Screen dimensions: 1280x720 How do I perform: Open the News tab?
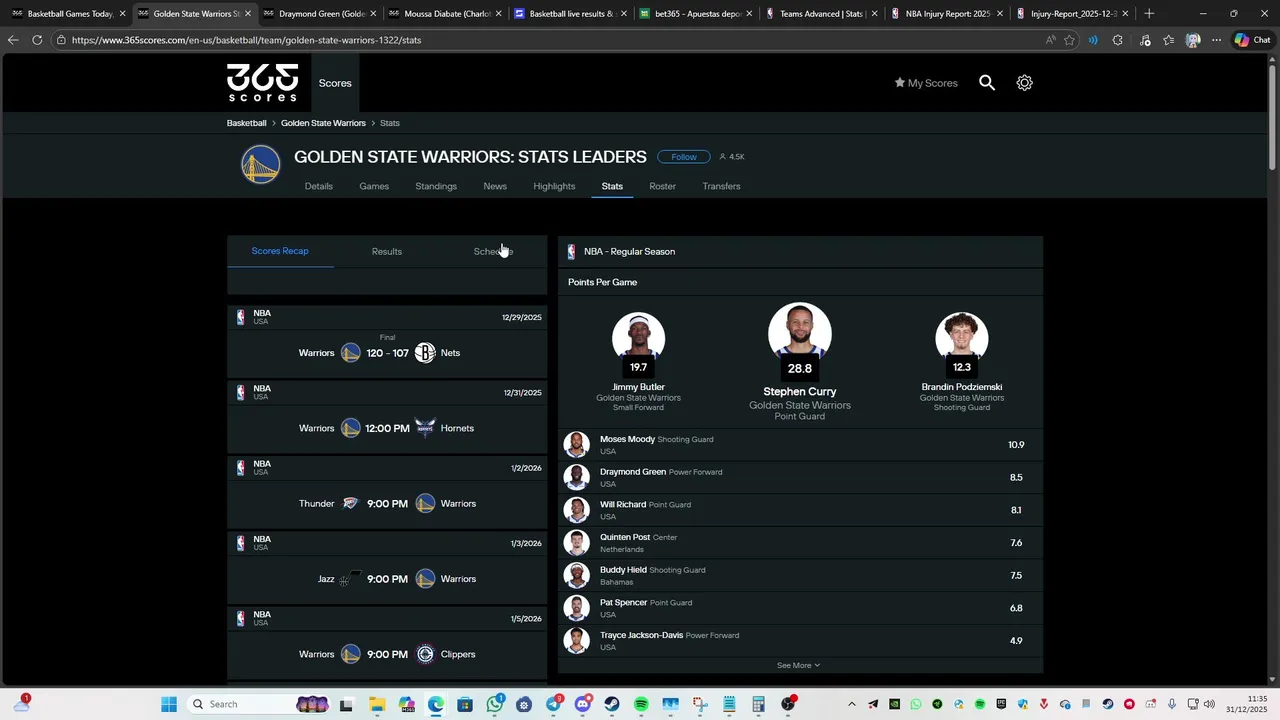coord(495,186)
